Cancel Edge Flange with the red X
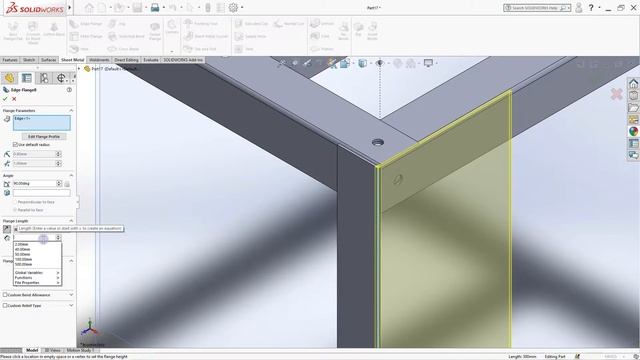 [14, 99]
